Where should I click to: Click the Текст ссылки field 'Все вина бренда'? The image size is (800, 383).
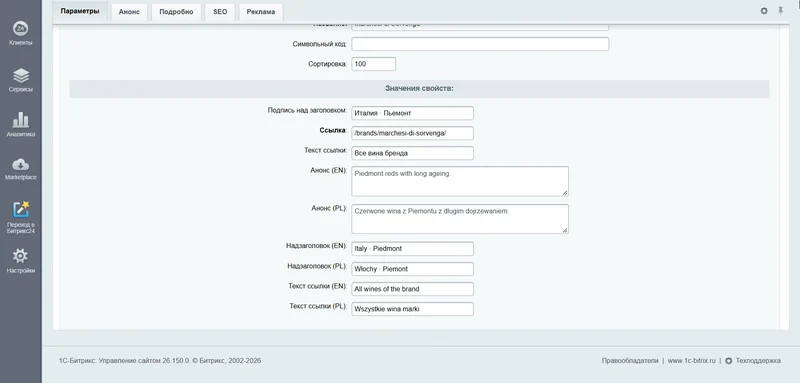(x=412, y=153)
